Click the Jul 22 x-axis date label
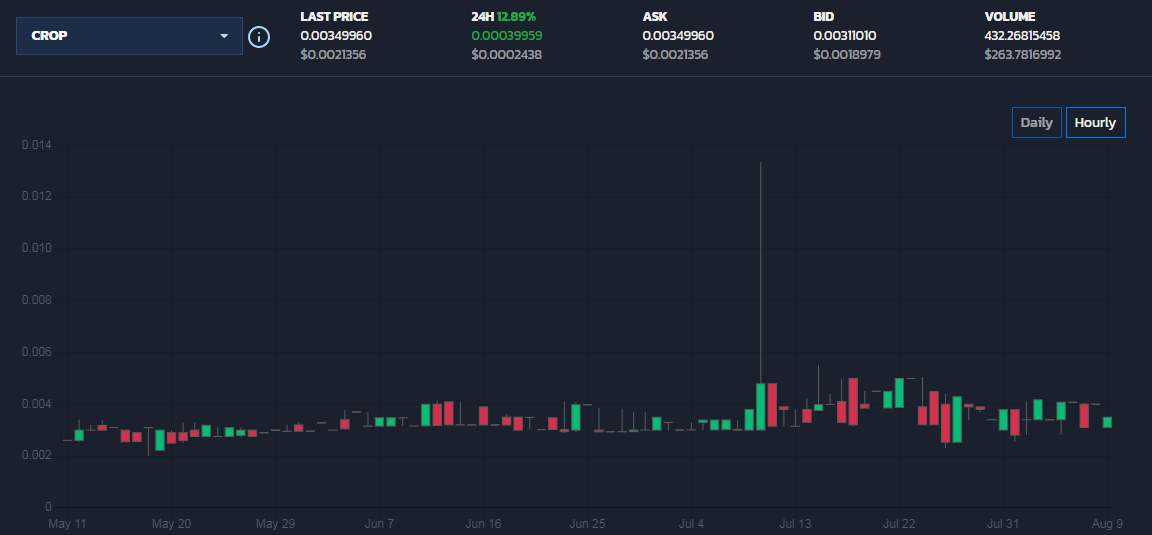The height and width of the screenshot is (535, 1152). [x=899, y=524]
